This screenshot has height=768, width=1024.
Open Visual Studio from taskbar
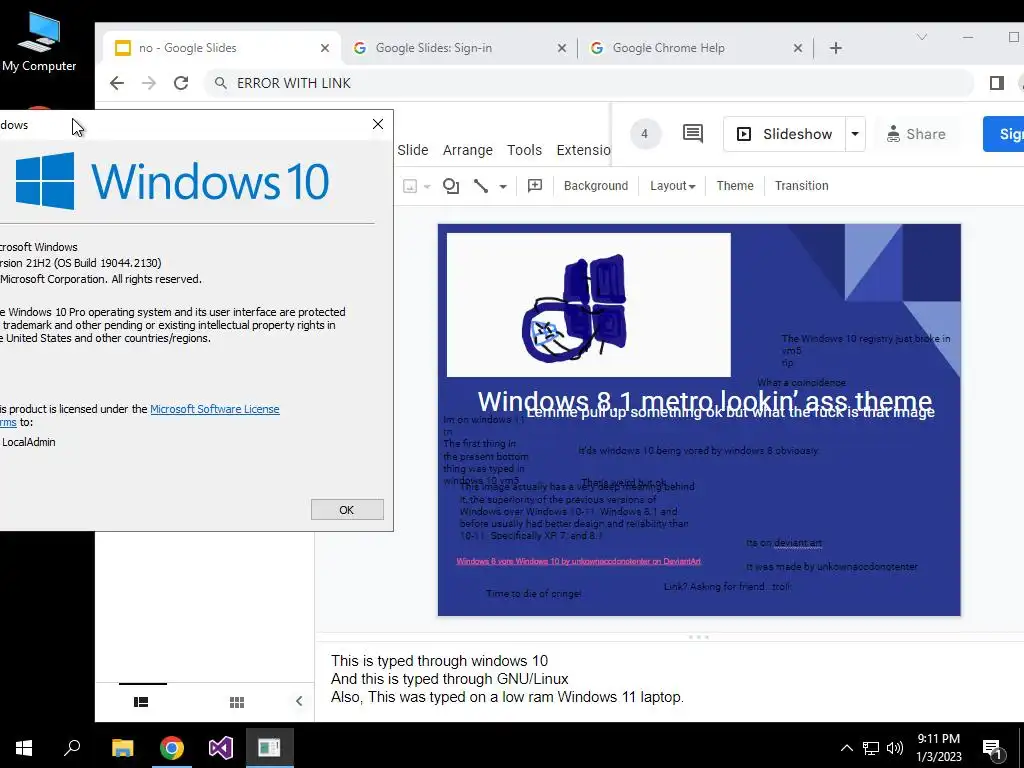(221, 748)
